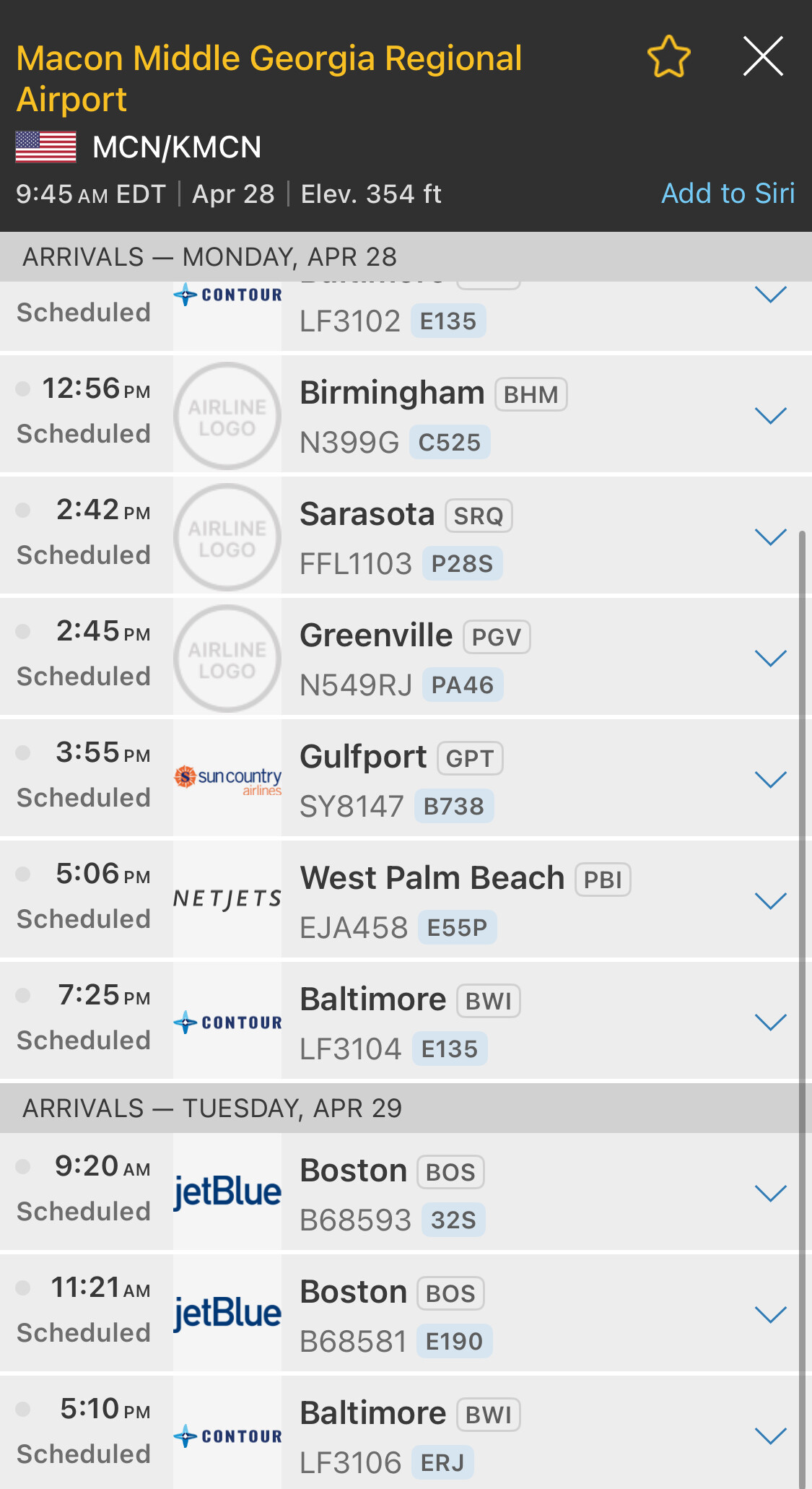Viewport: 812px width, 1489px height.
Task: Expand the West Palm Beach EJA458 row
Action: click(770, 901)
